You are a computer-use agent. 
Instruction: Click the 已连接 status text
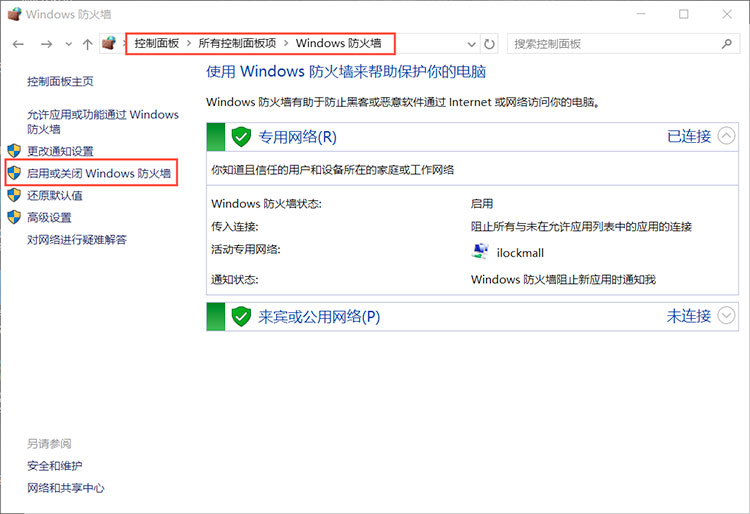click(x=689, y=136)
